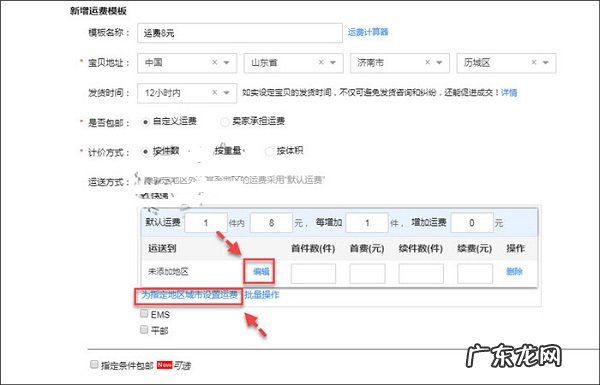This screenshot has width=600, height=385.
Task: Clear the 历城区 district selection with its x icon
Action: (x=534, y=62)
